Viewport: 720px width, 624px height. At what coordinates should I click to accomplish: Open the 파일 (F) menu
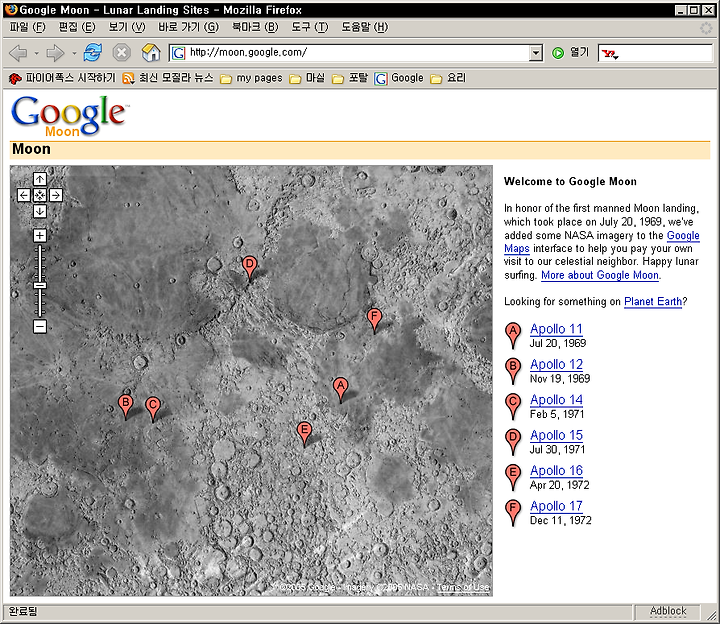click(28, 27)
